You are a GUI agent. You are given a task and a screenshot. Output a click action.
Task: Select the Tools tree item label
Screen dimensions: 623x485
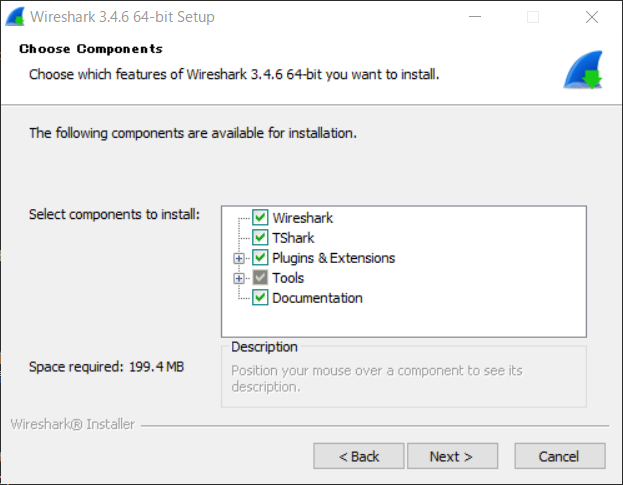[x=288, y=278]
